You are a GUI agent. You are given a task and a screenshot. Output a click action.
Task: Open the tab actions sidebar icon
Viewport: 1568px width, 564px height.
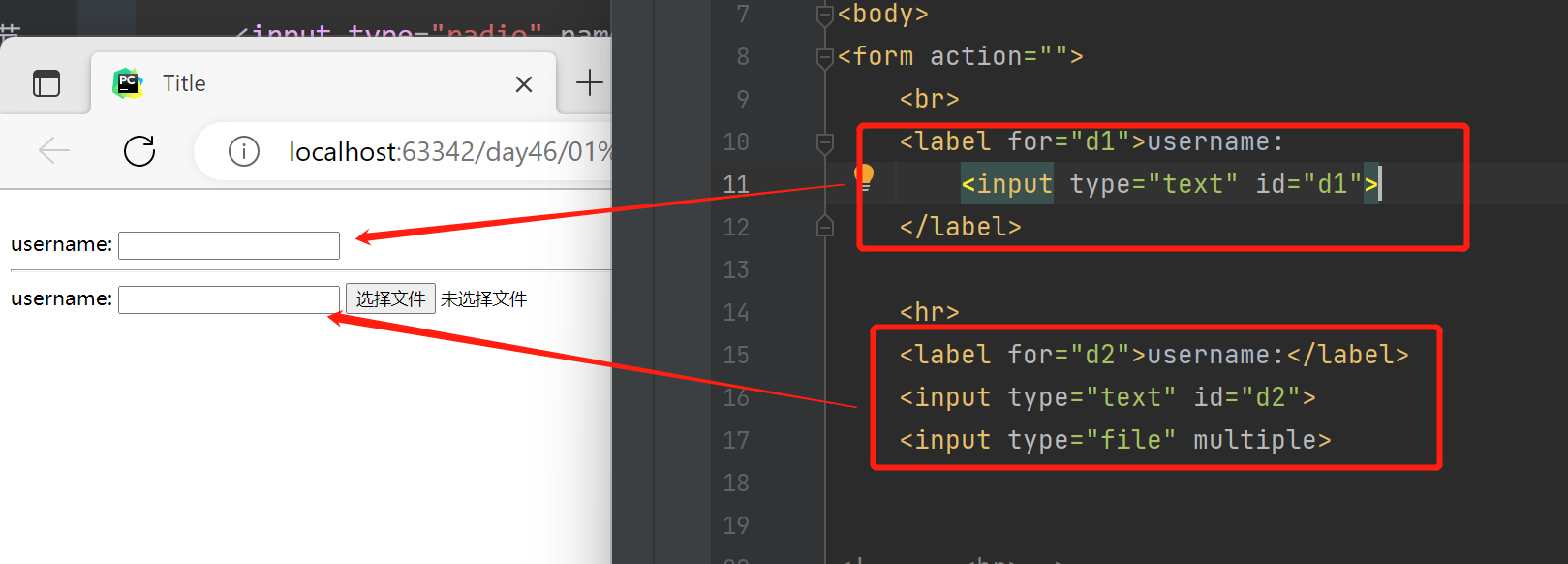(46, 83)
